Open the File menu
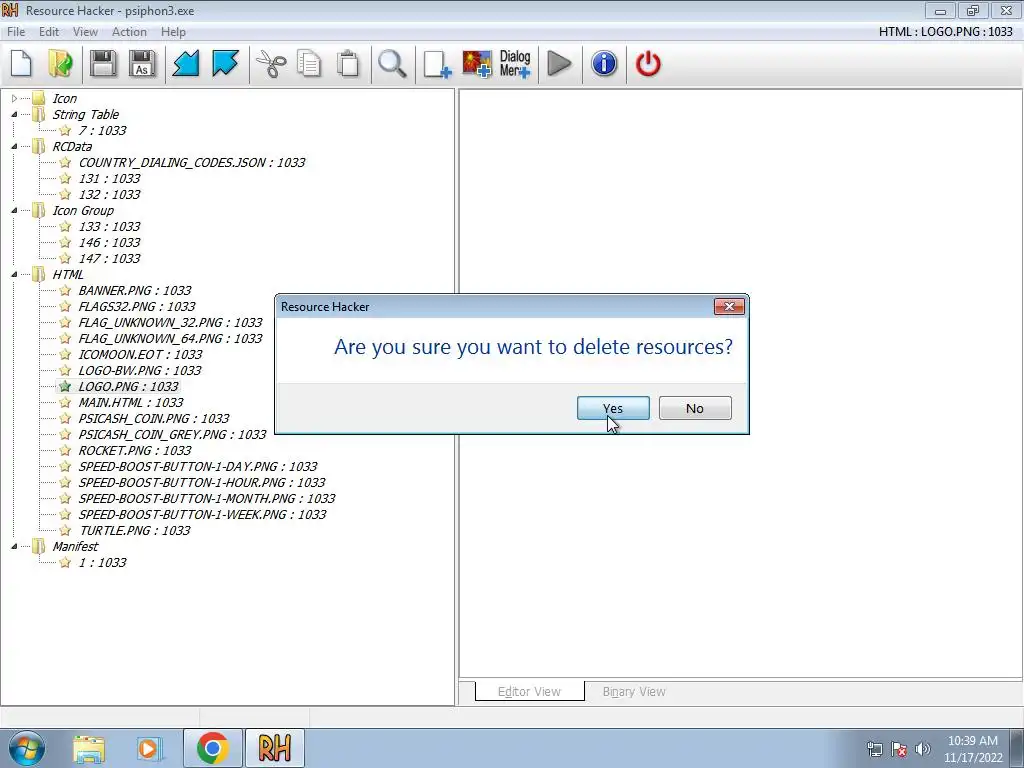Viewport: 1024px width, 768px height. pyautogui.click(x=16, y=32)
